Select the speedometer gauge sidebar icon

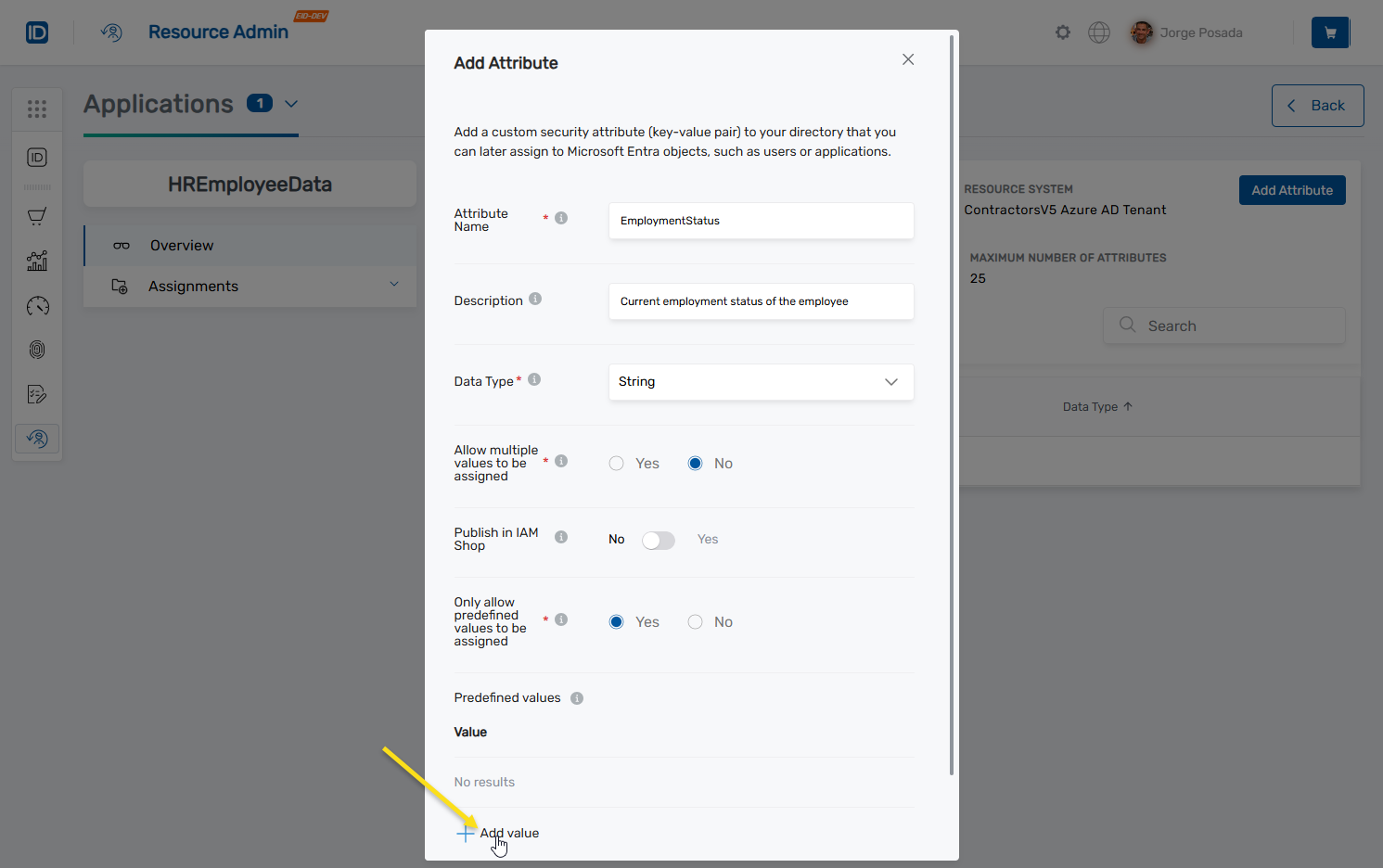coord(37,305)
